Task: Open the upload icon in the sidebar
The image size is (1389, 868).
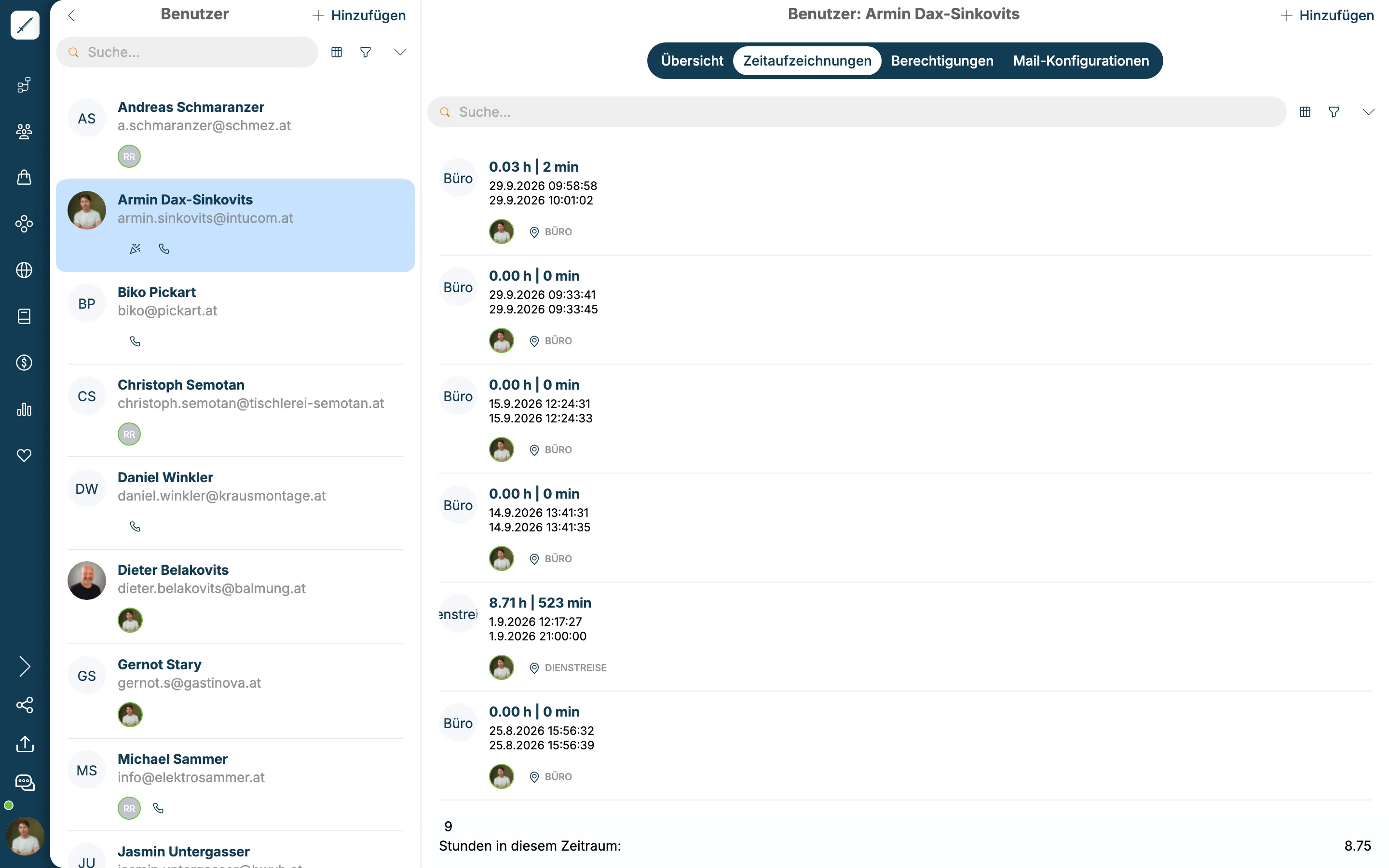Action: tap(25, 744)
